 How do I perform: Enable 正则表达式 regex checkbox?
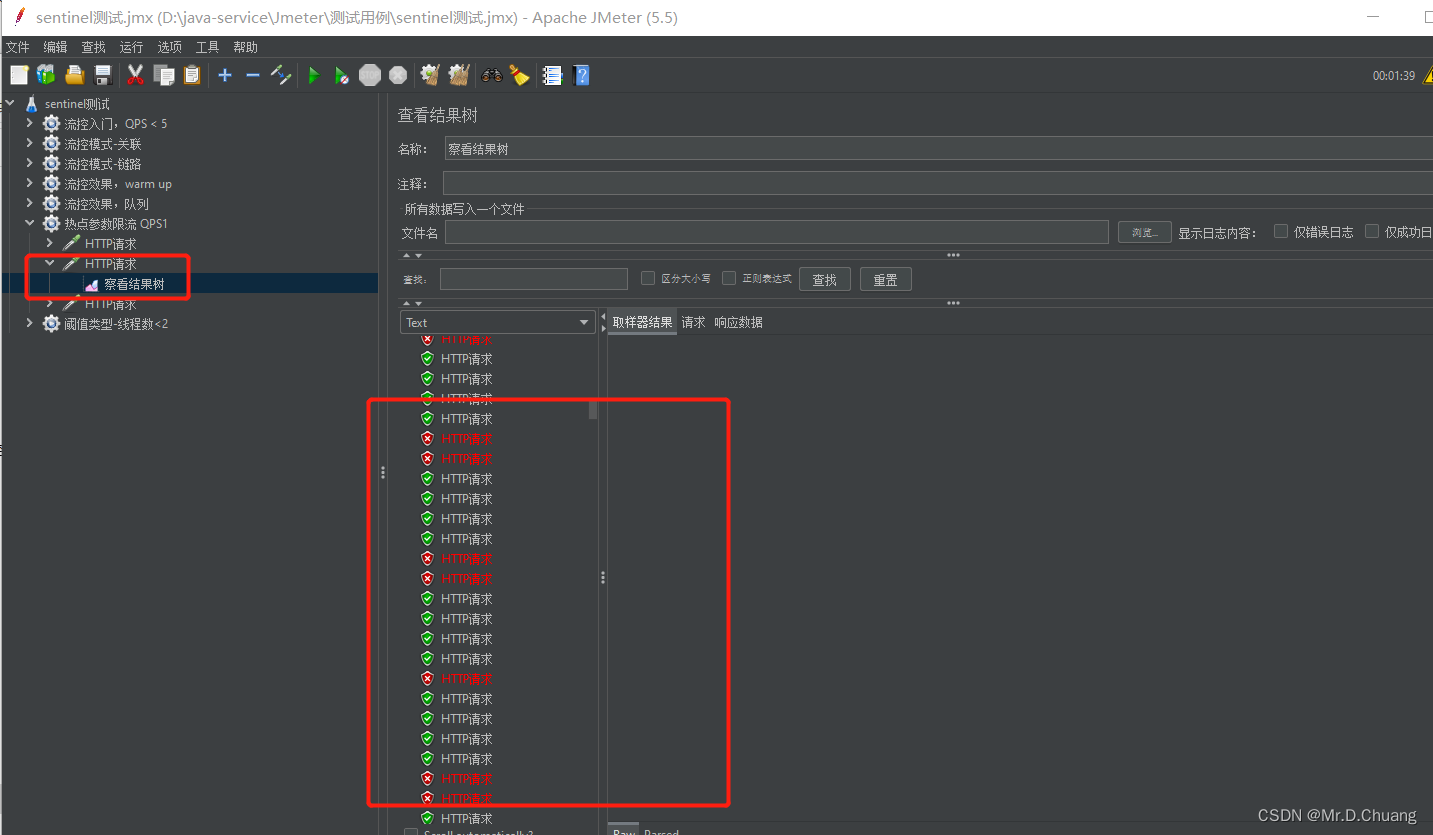(x=729, y=278)
